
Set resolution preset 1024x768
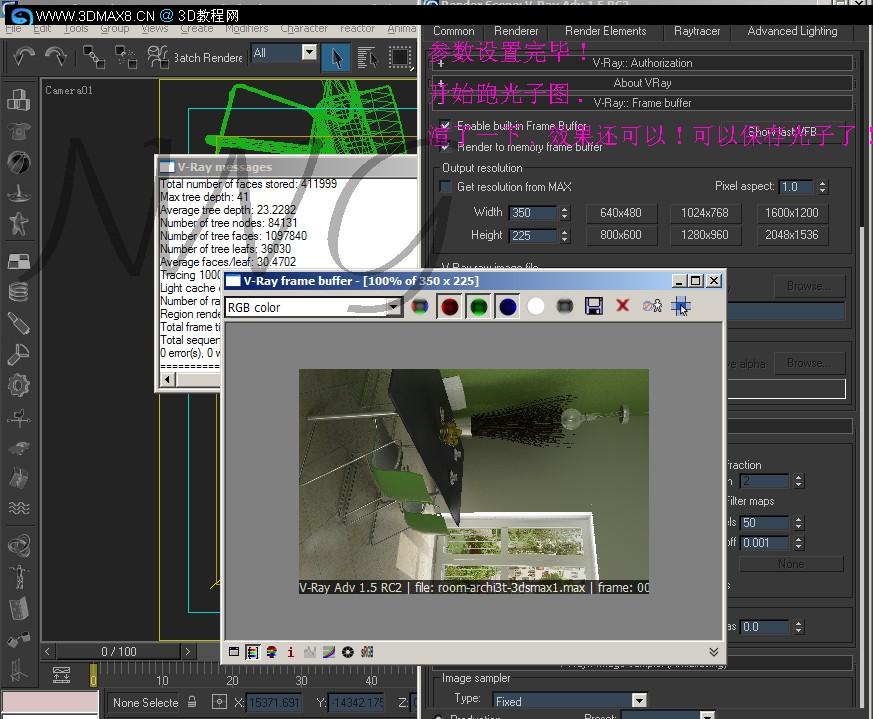click(x=704, y=213)
